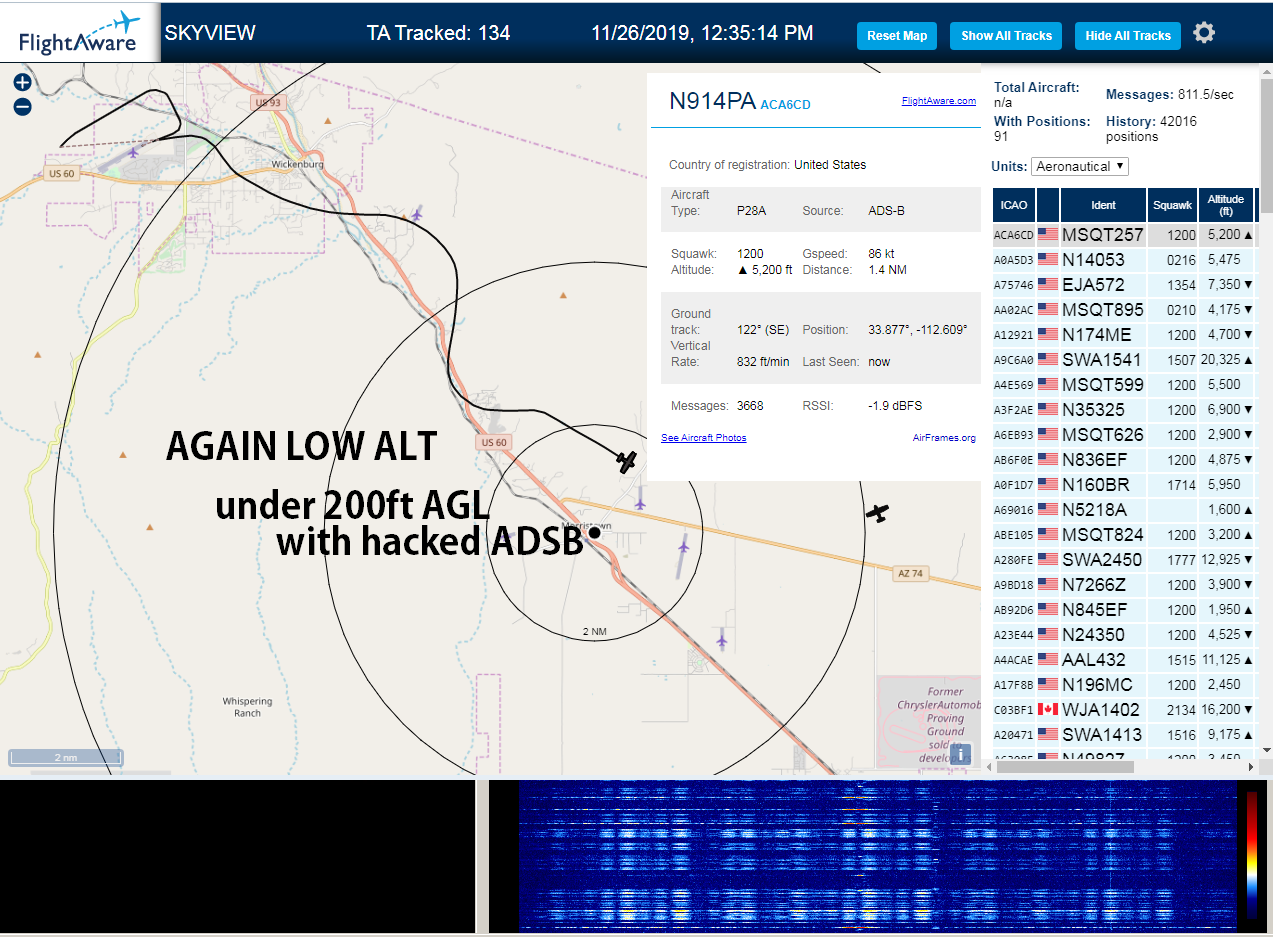Select the N35325 aircraft row
This screenshot has height=937, width=1273.
(x=1123, y=410)
